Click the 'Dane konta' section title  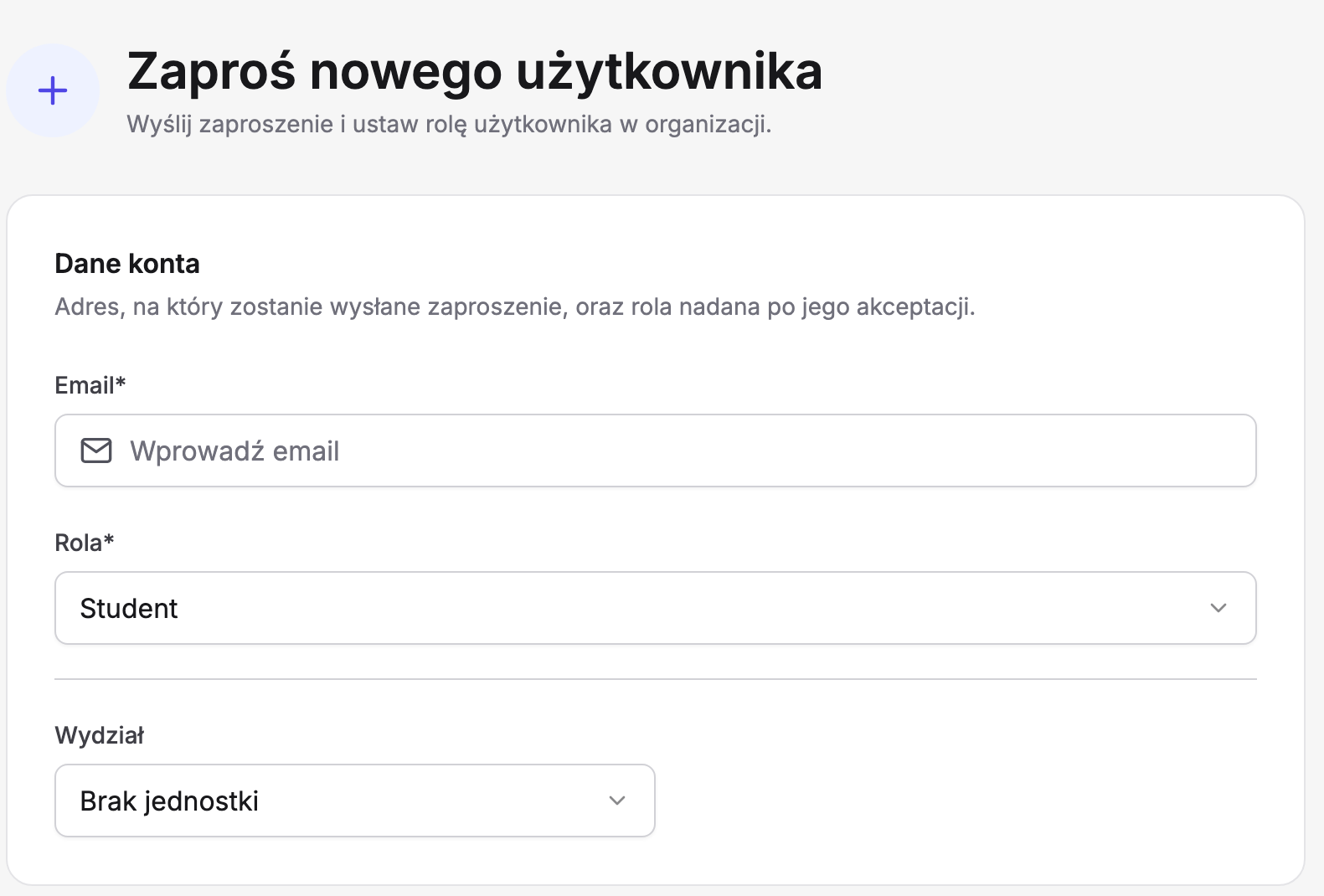[127, 264]
